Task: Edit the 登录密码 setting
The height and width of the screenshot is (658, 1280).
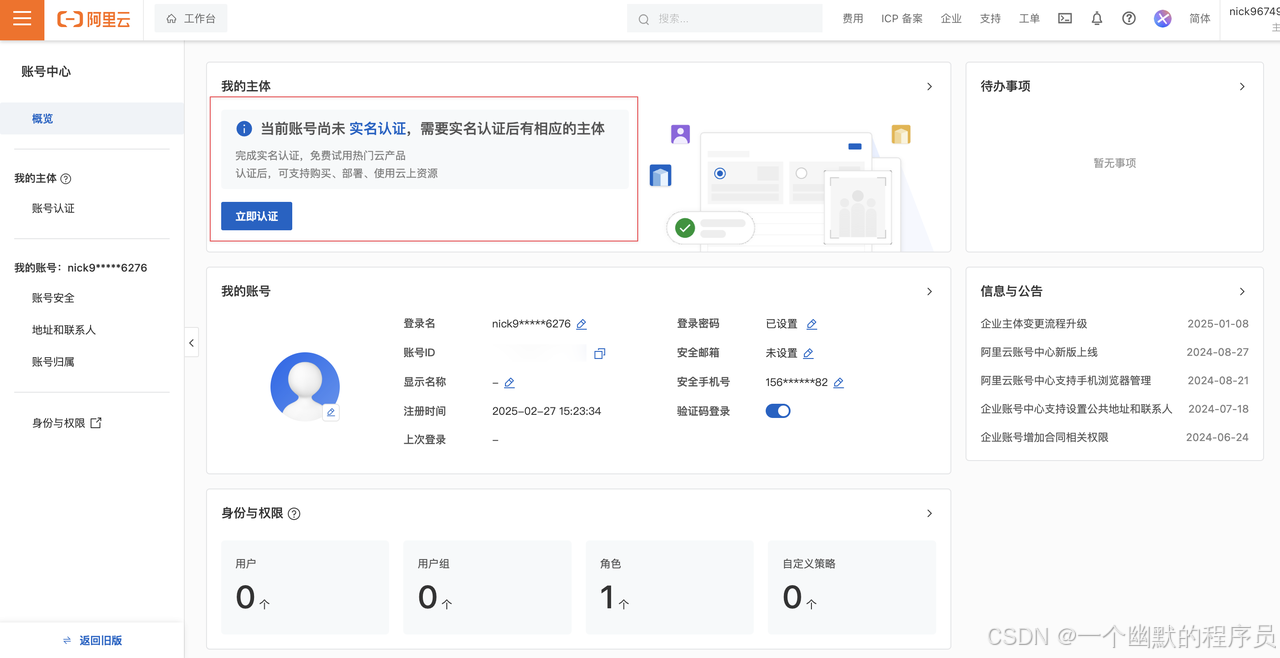Action: 812,324
